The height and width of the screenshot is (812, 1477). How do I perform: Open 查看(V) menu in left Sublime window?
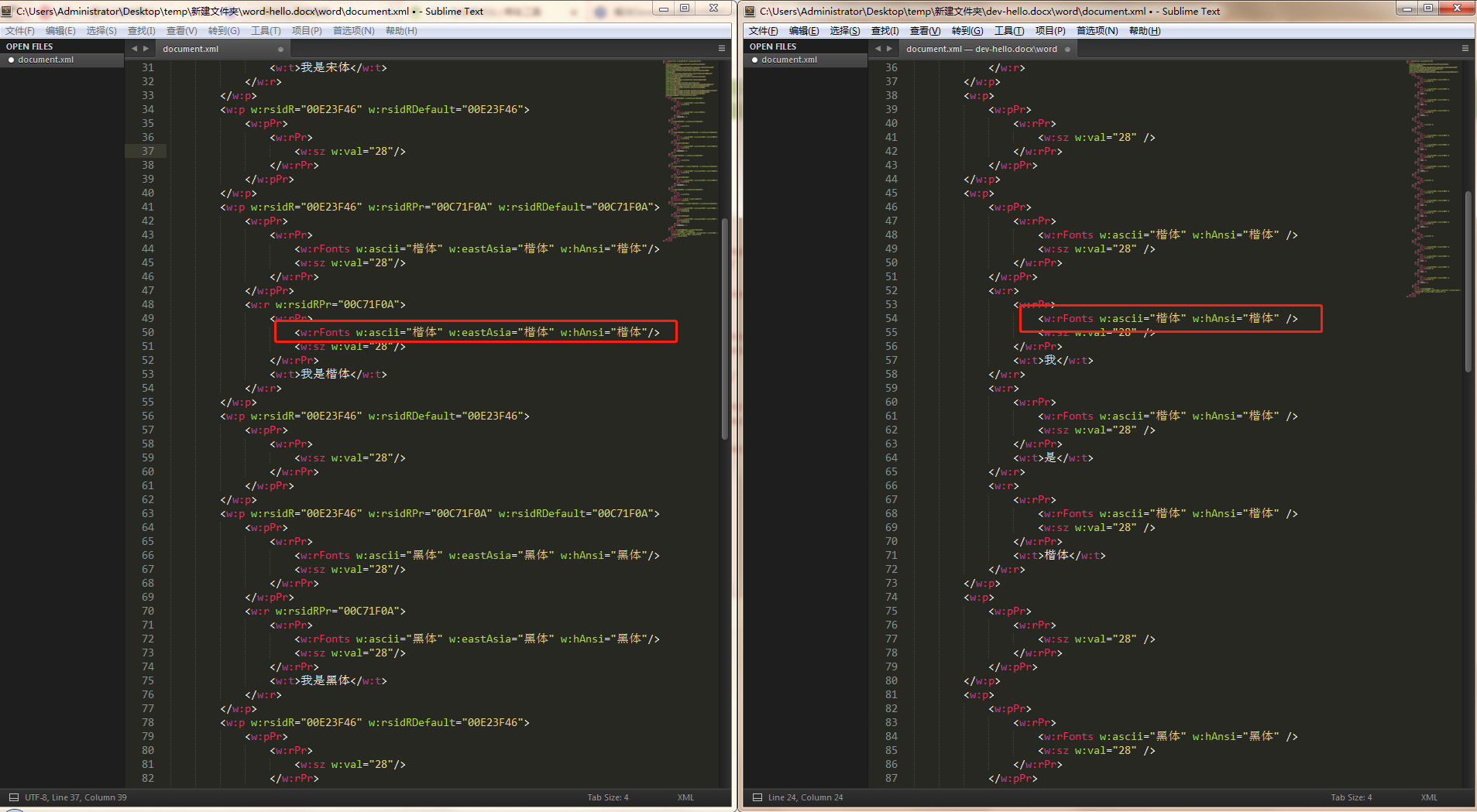coord(182,31)
